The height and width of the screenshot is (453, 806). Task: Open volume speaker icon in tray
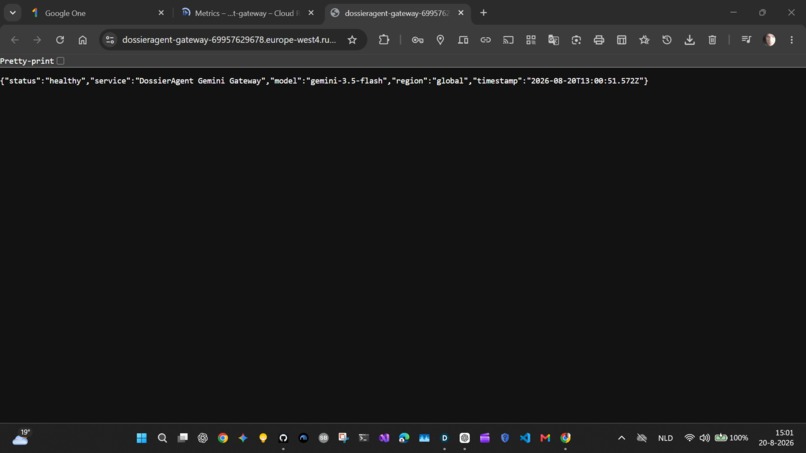(704, 438)
